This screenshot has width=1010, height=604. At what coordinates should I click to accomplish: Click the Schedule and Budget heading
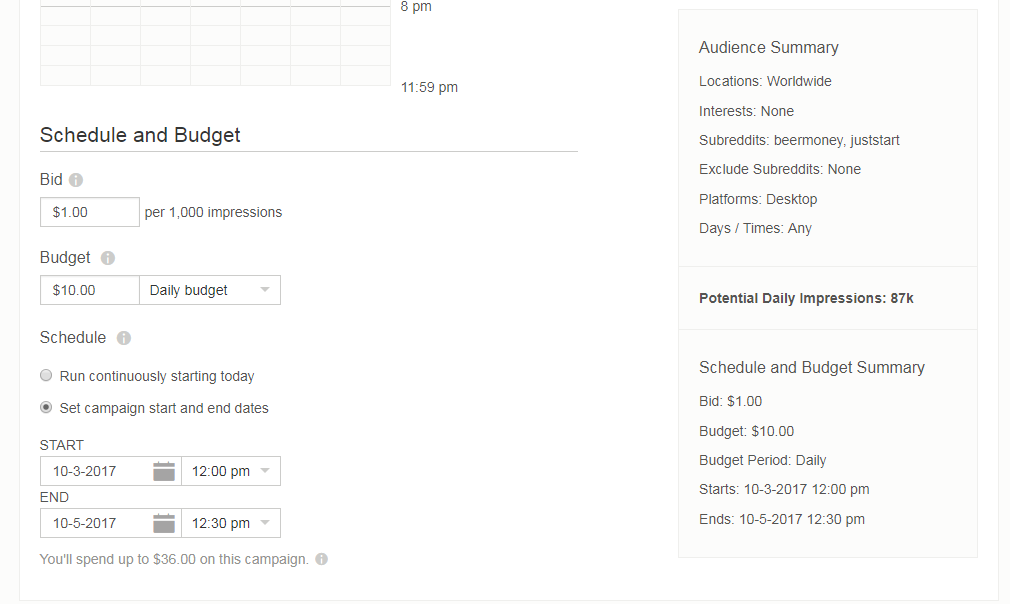140,135
